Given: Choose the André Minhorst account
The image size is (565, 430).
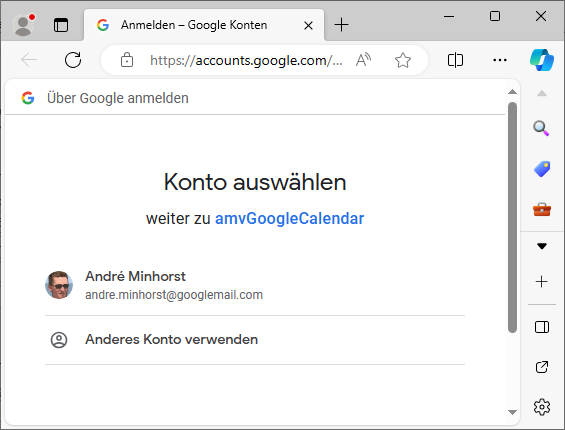Looking at the screenshot, I should pyautogui.click(x=255, y=285).
